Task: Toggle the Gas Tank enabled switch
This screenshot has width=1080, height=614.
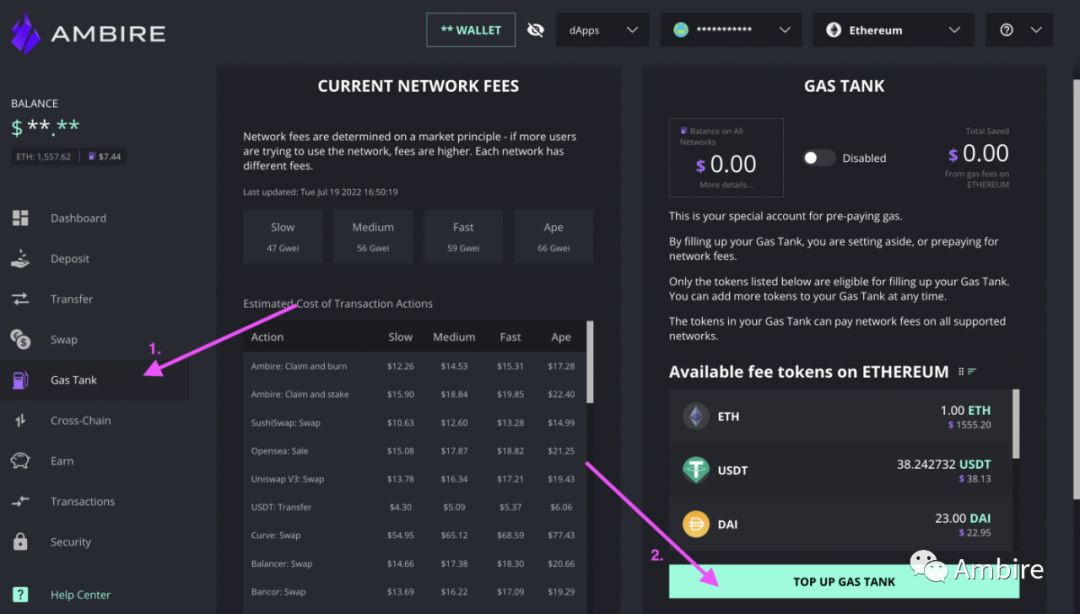Action: click(819, 158)
